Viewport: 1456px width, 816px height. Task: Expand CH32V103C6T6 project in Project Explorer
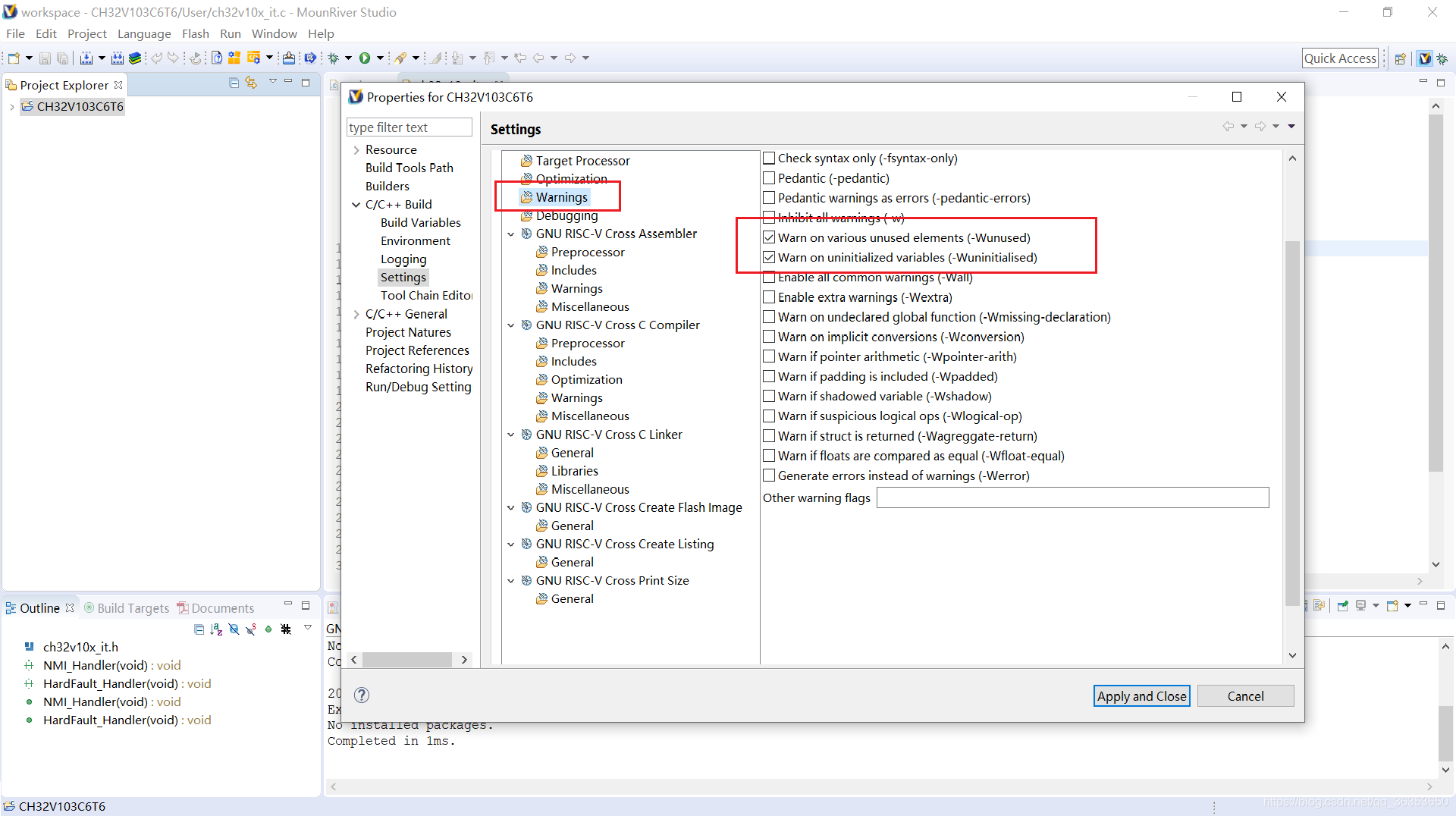[12, 107]
